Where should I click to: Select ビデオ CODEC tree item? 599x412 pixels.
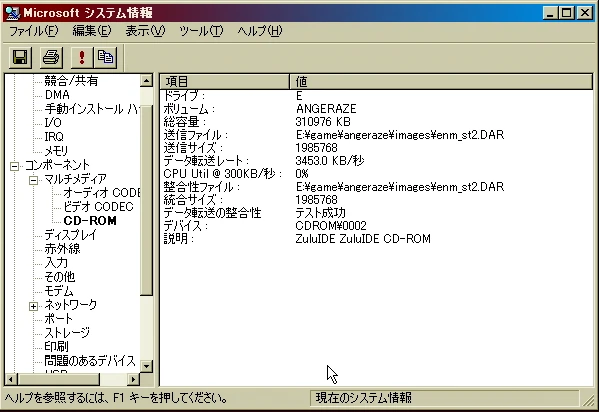[x=98, y=207]
